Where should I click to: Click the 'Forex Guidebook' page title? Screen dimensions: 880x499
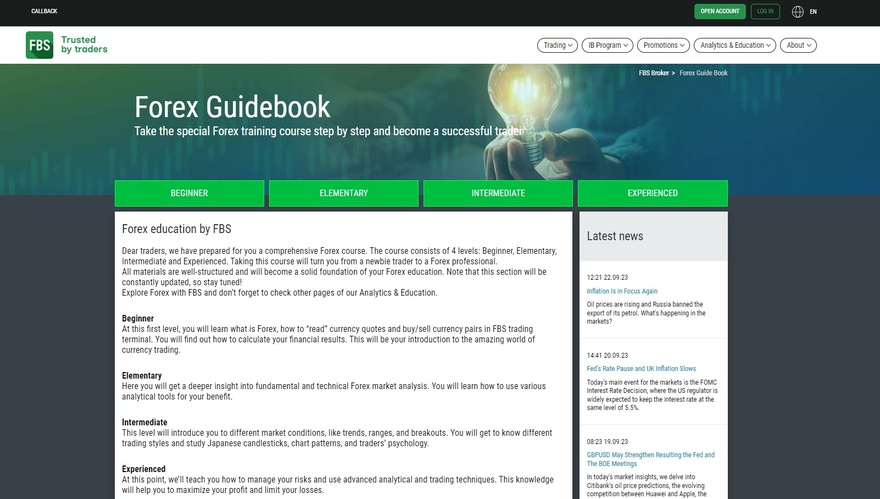tap(232, 107)
